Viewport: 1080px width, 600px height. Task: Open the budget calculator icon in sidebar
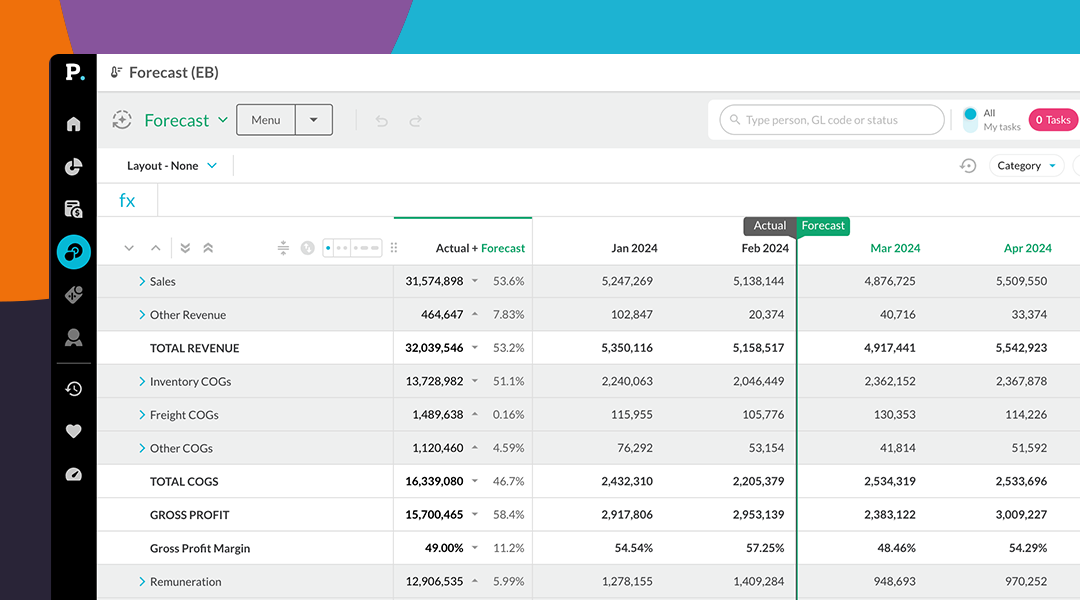point(74,209)
